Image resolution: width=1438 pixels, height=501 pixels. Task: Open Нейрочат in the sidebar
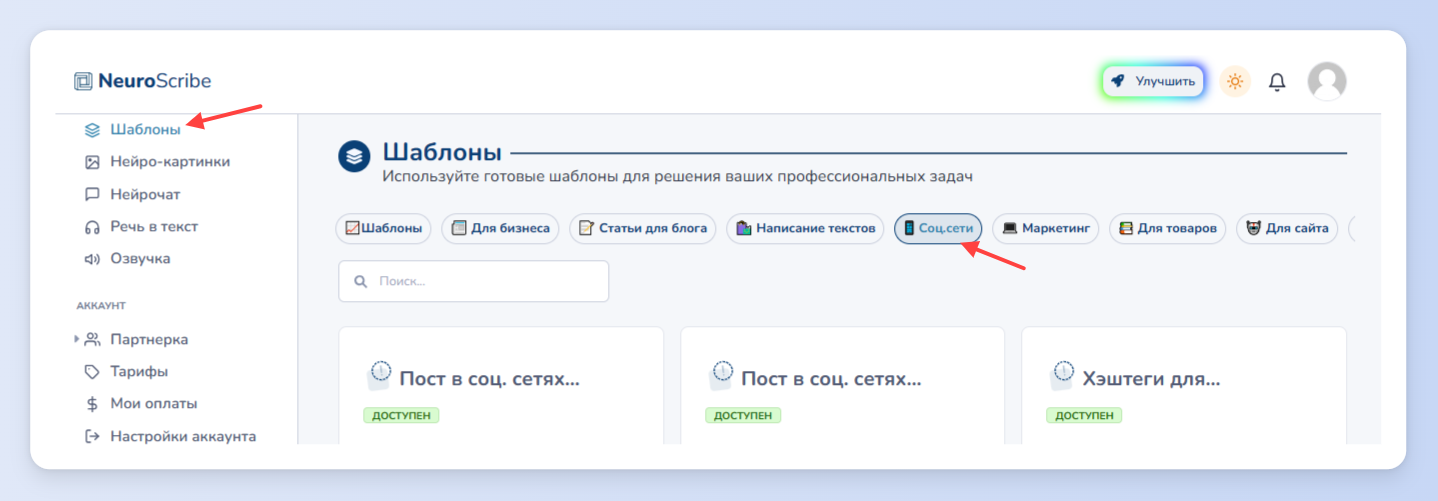click(145, 194)
